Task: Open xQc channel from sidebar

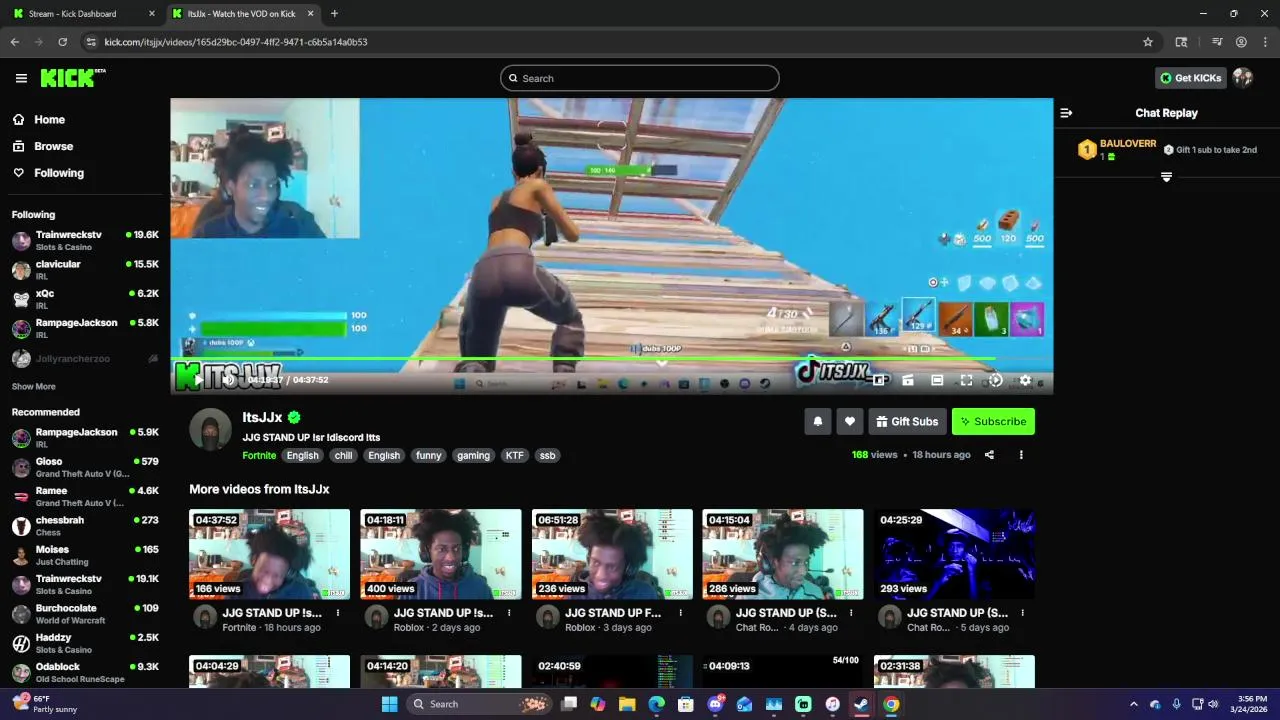Action: point(85,299)
